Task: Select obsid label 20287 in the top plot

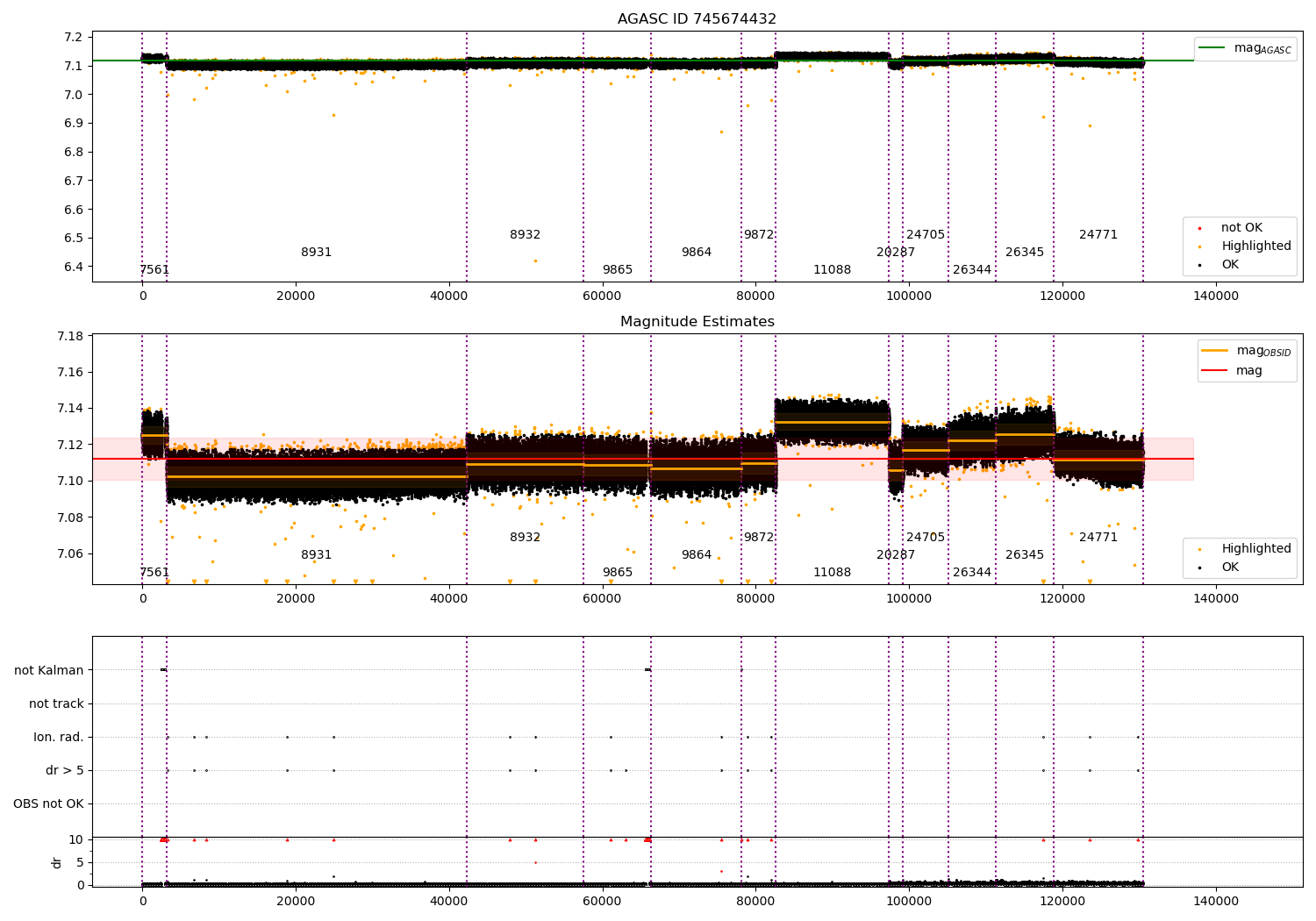Action: pos(896,253)
